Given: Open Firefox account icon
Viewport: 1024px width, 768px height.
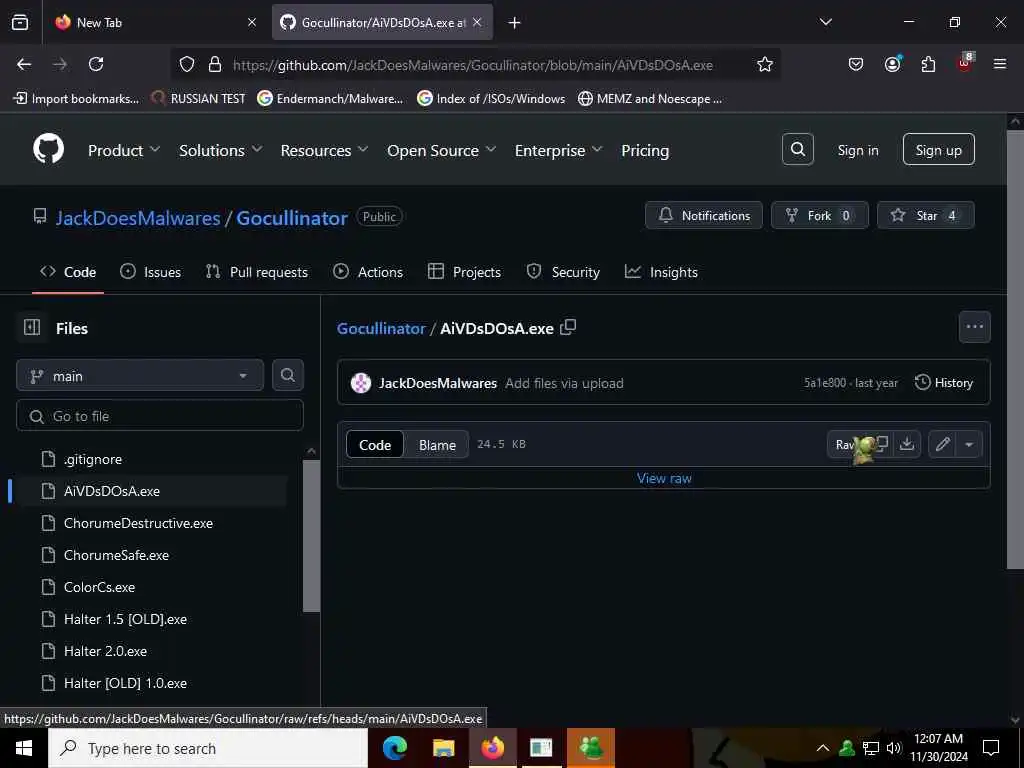Looking at the screenshot, I should point(892,64).
